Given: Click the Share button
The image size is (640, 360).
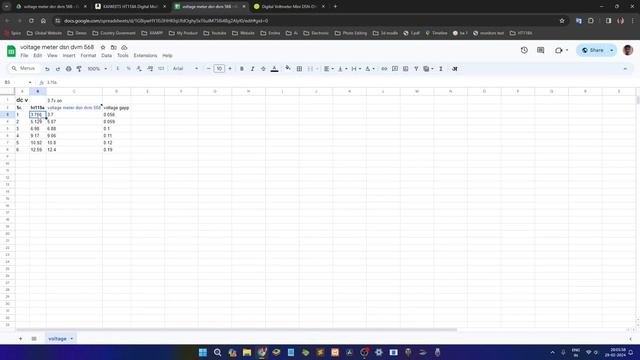Looking at the screenshot, I should pyautogui.click(x=593, y=50).
